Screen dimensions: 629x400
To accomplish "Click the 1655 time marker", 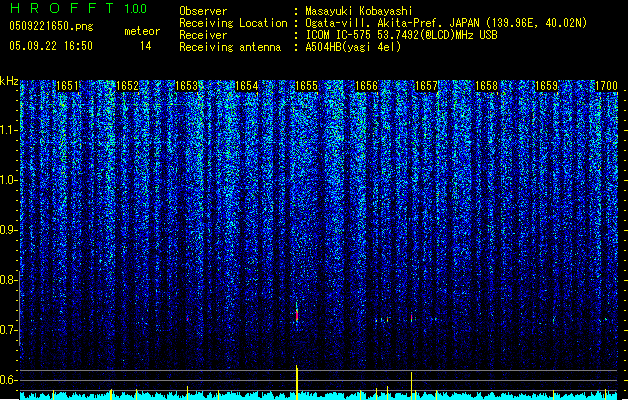I will coord(306,86).
